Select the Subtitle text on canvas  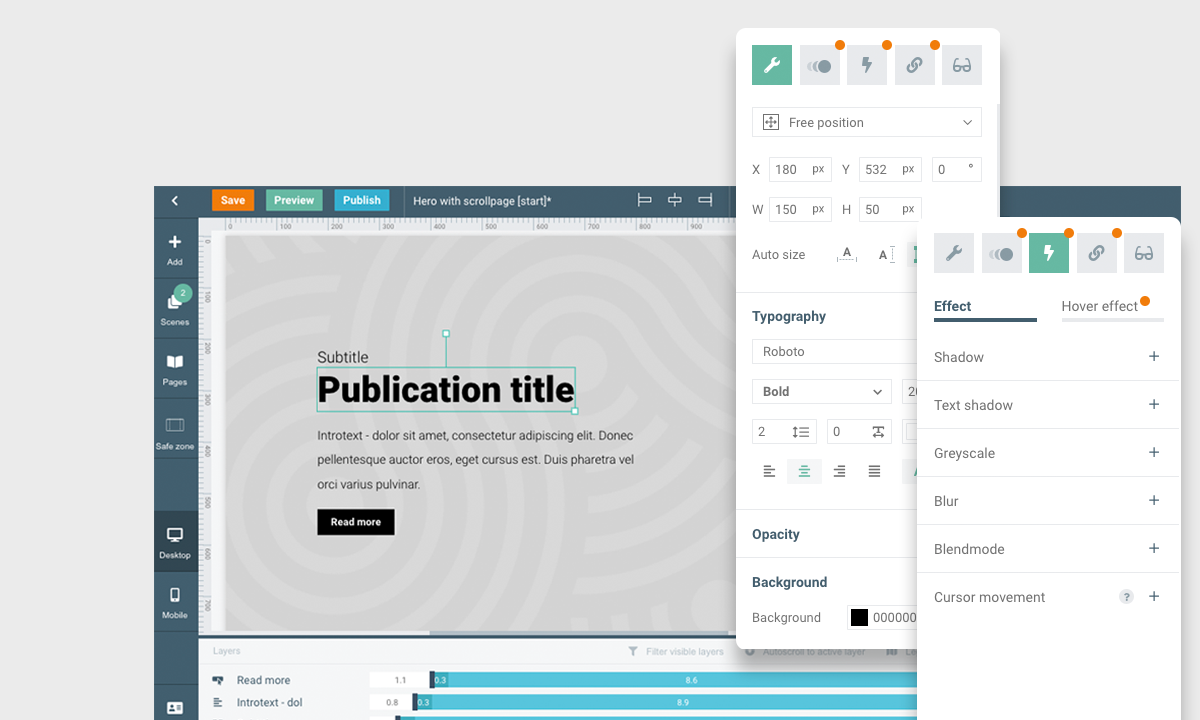click(343, 357)
